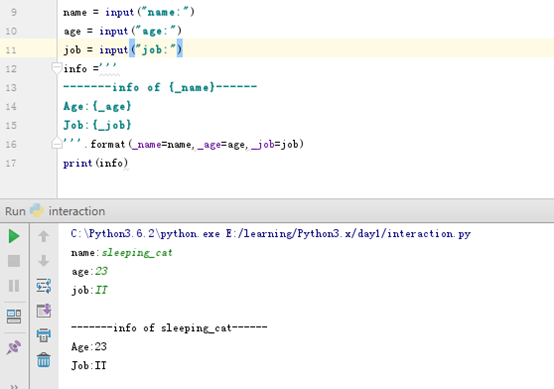Screen dimensions: 554x389
Task: Click the interaction.py file path link in console
Action: [x=348, y=234]
